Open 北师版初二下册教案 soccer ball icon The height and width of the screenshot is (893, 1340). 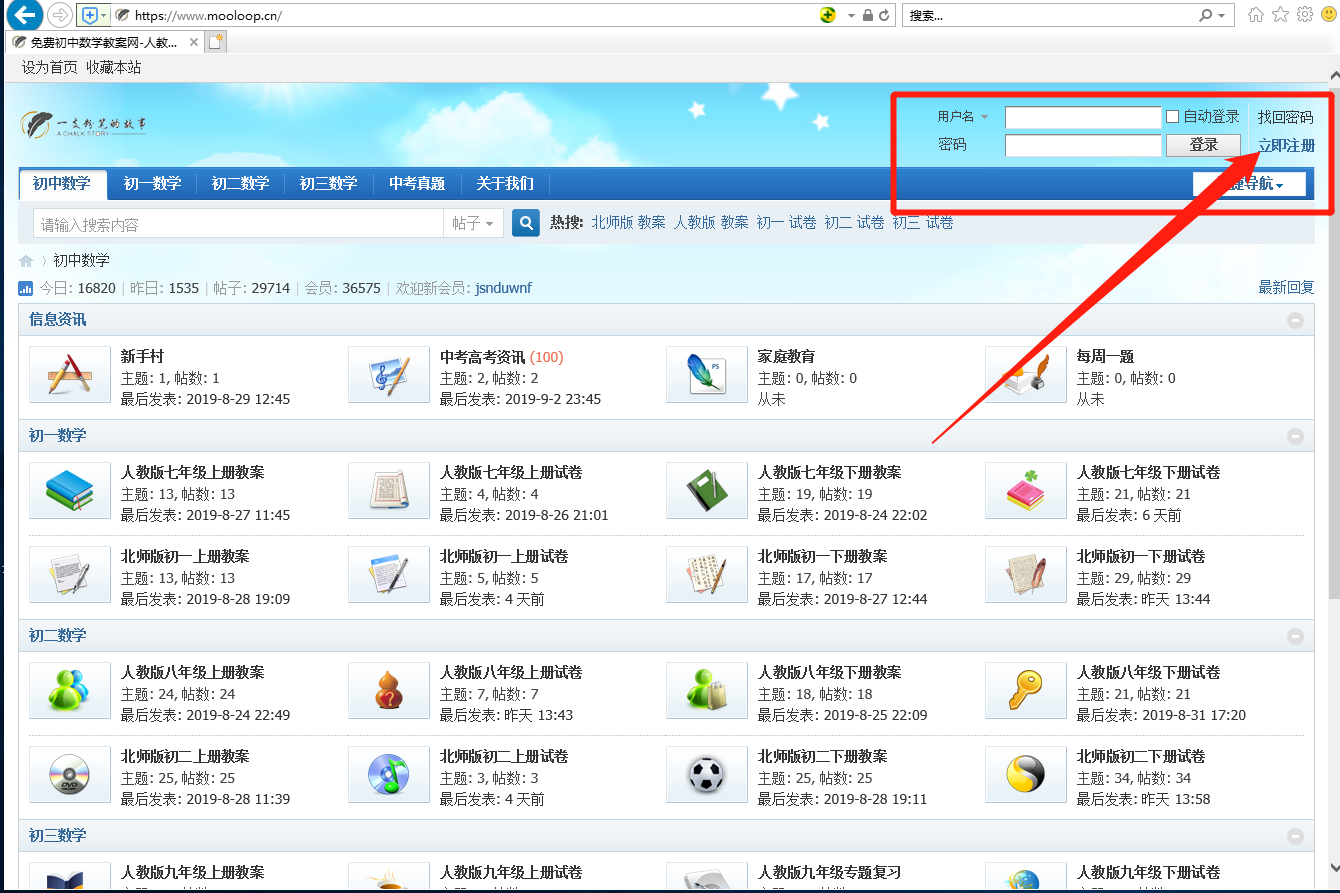point(707,775)
